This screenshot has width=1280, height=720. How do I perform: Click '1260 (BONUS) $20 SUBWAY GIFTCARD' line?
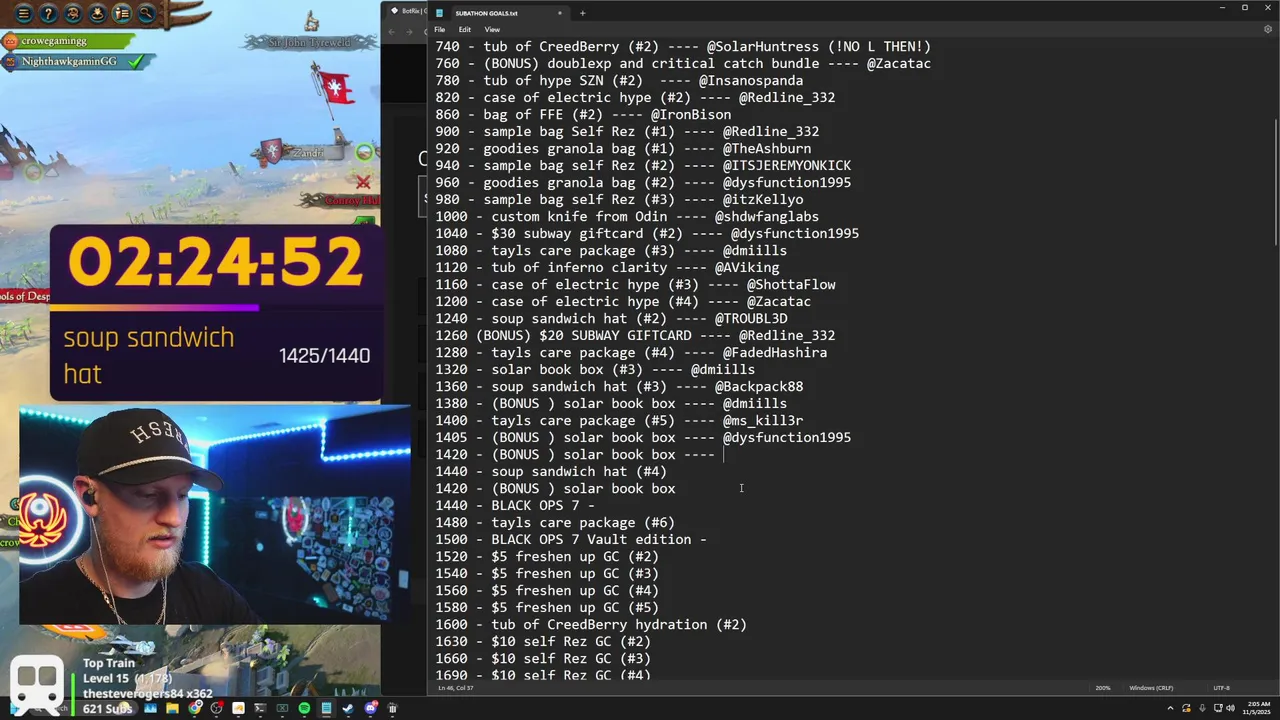(635, 335)
